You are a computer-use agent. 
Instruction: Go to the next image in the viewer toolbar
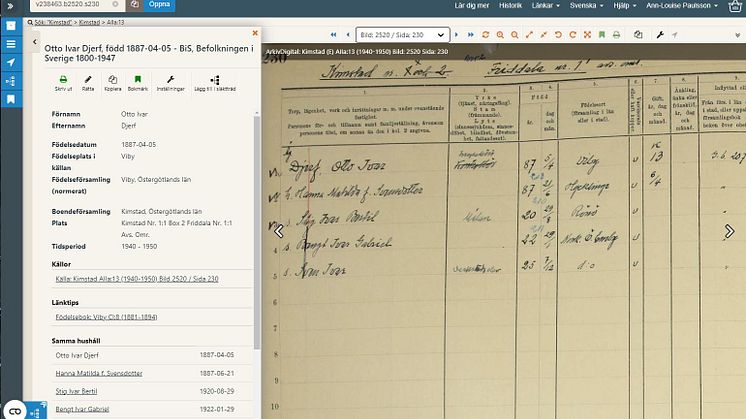click(456, 35)
